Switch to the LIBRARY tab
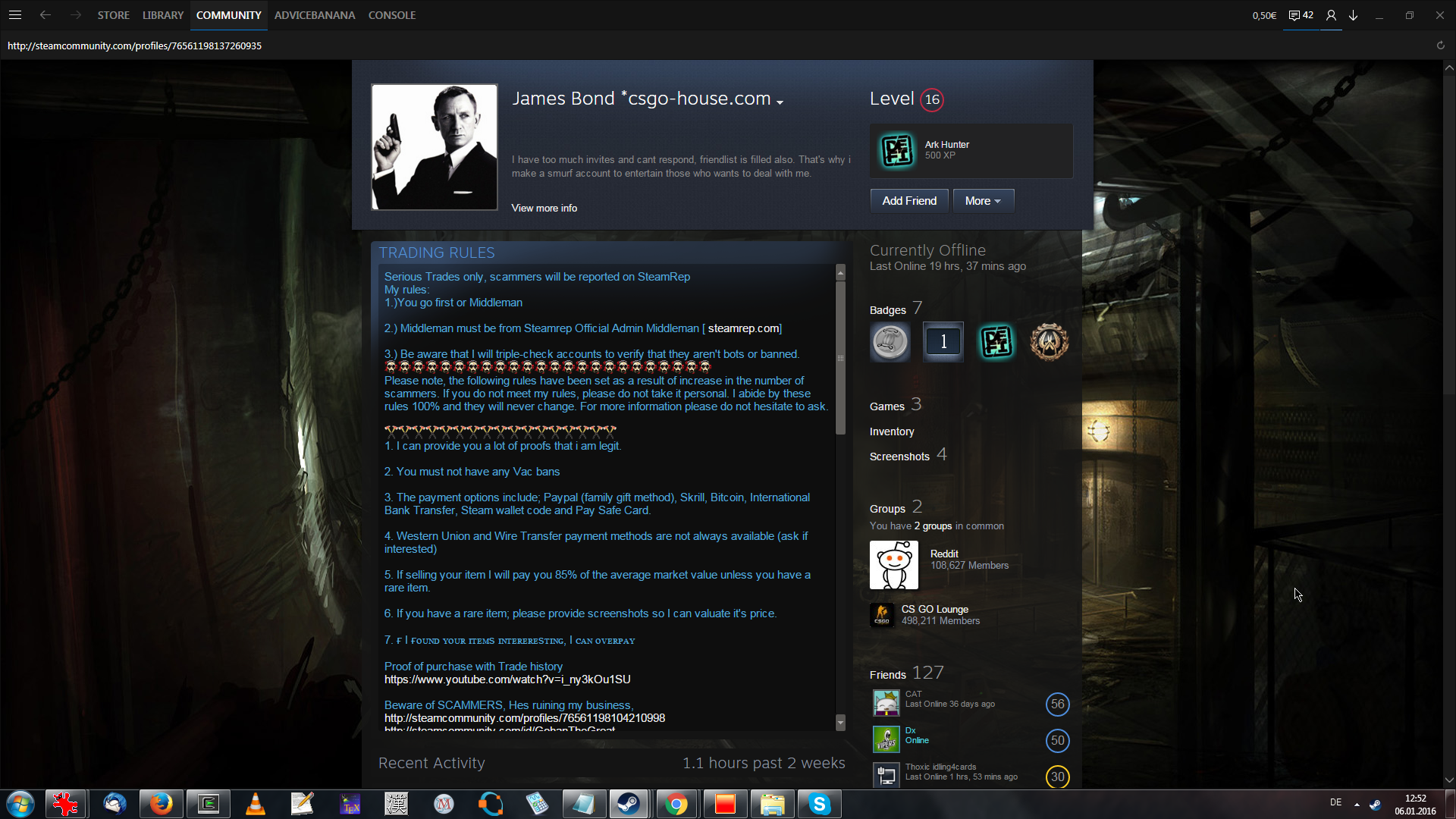 (x=162, y=15)
